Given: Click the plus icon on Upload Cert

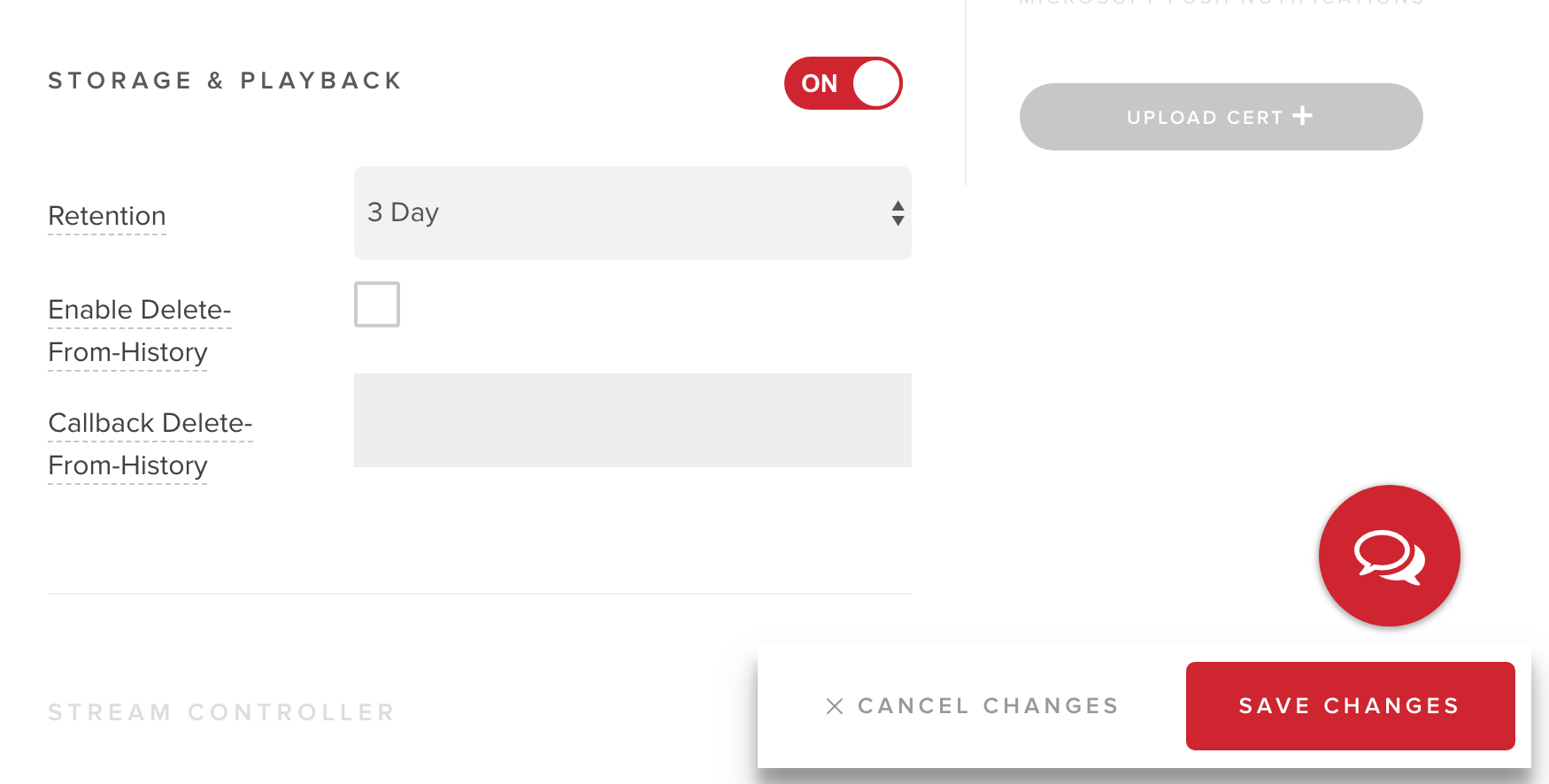Looking at the screenshot, I should 1302,116.
